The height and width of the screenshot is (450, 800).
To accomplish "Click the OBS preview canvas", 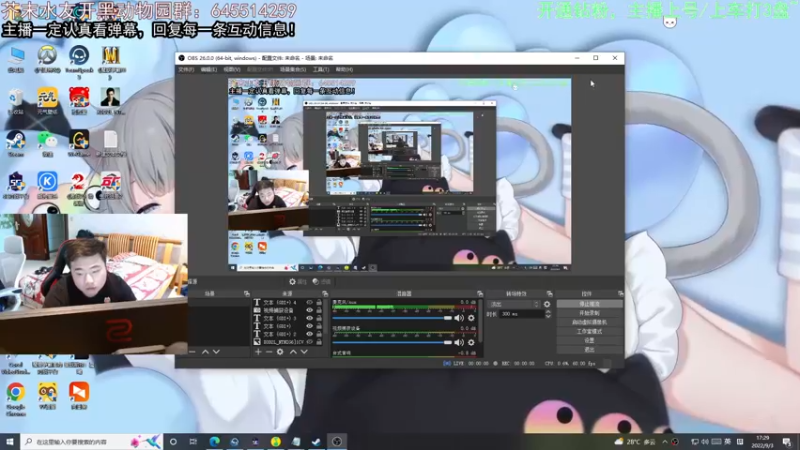I will pyautogui.click(x=399, y=174).
